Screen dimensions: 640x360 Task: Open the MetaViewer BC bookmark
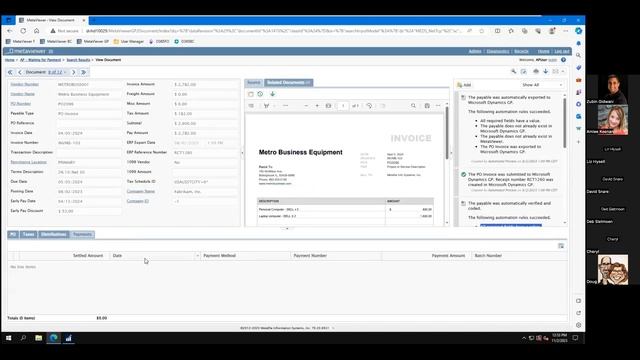coord(56,41)
